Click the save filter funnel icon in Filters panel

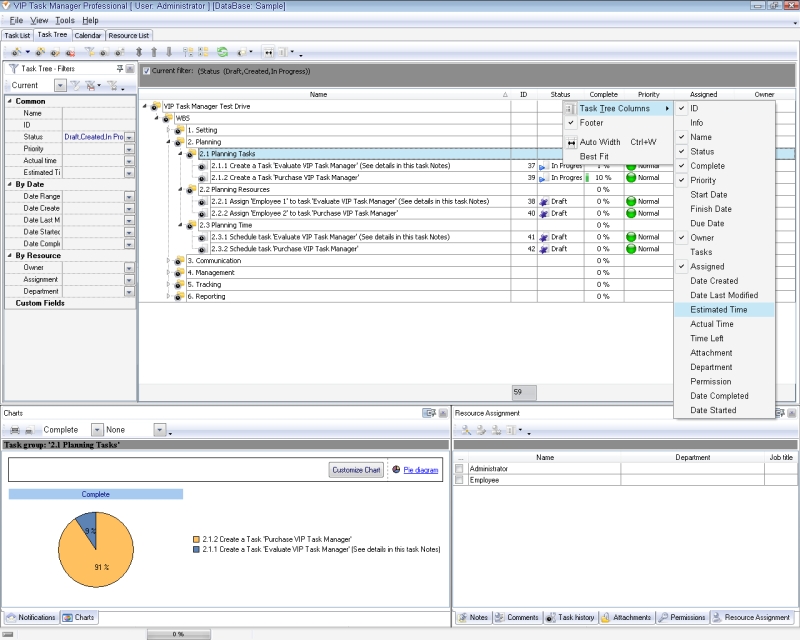pyautogui.click(x=112, y=85)
